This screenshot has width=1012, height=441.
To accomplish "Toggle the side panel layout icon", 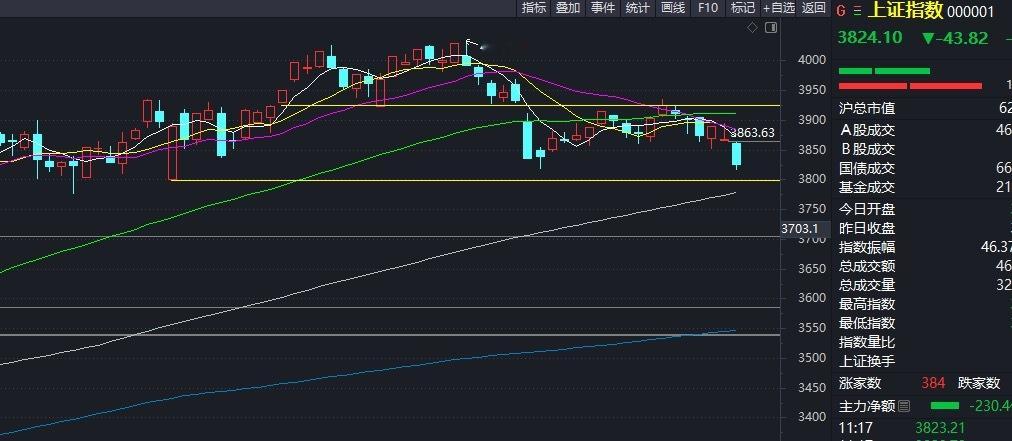I will tap(771, 27).
